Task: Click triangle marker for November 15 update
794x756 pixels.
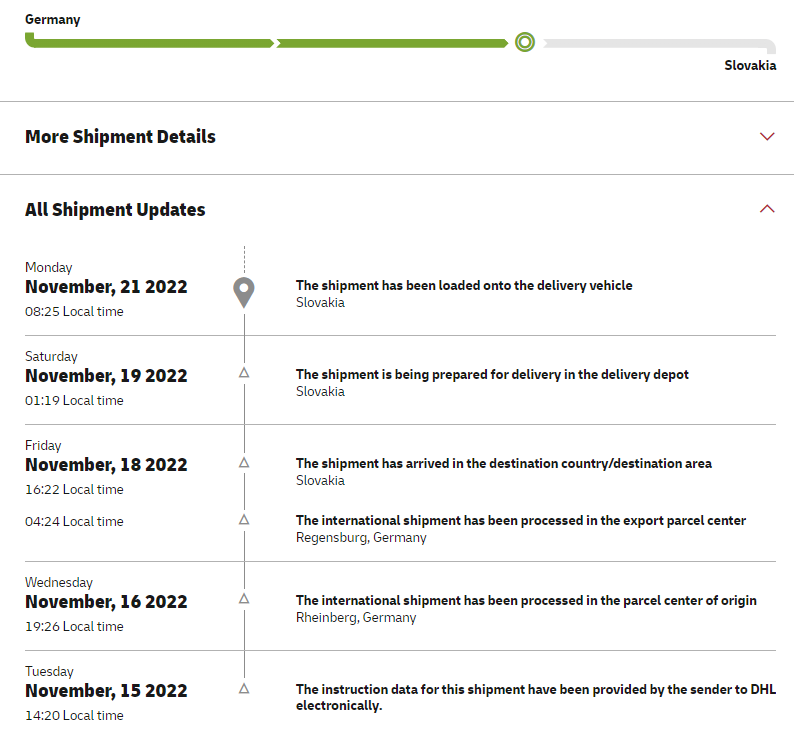Action: [x=244, y=689]
